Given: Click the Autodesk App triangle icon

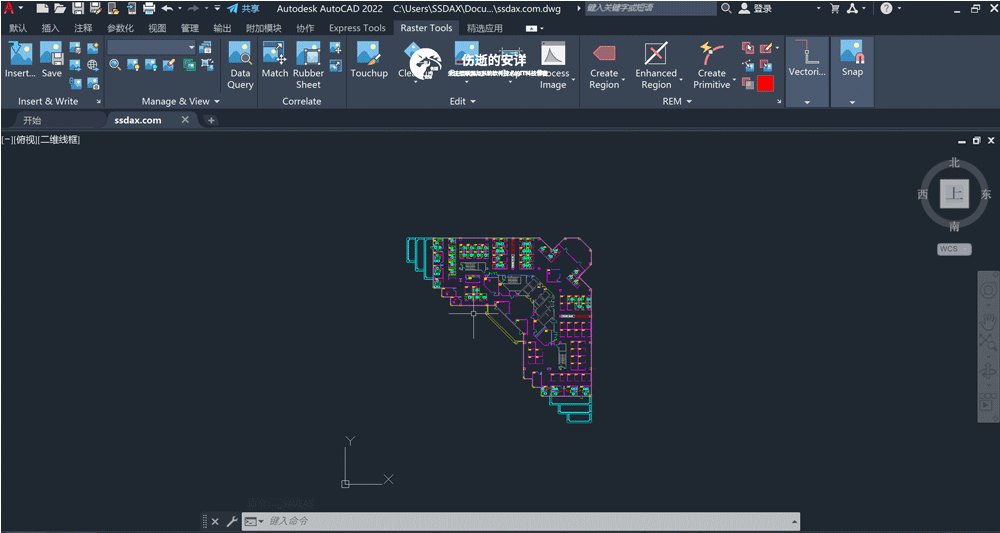Looking at the screenshot, I should point(853,9).
